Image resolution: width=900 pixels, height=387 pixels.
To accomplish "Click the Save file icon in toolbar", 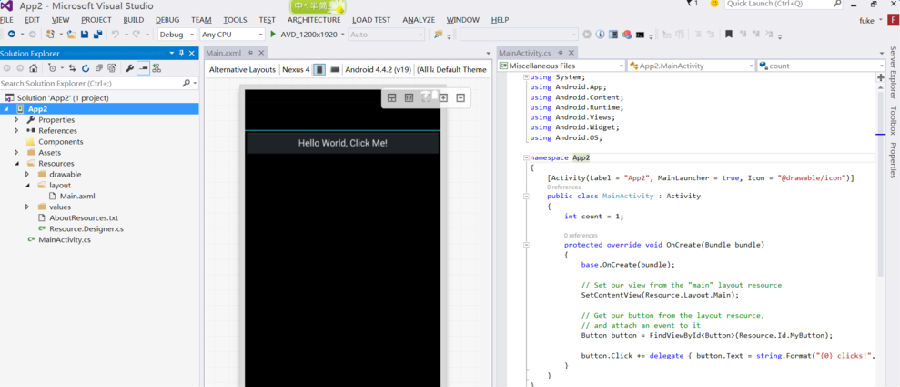I will tap(85, 34).
